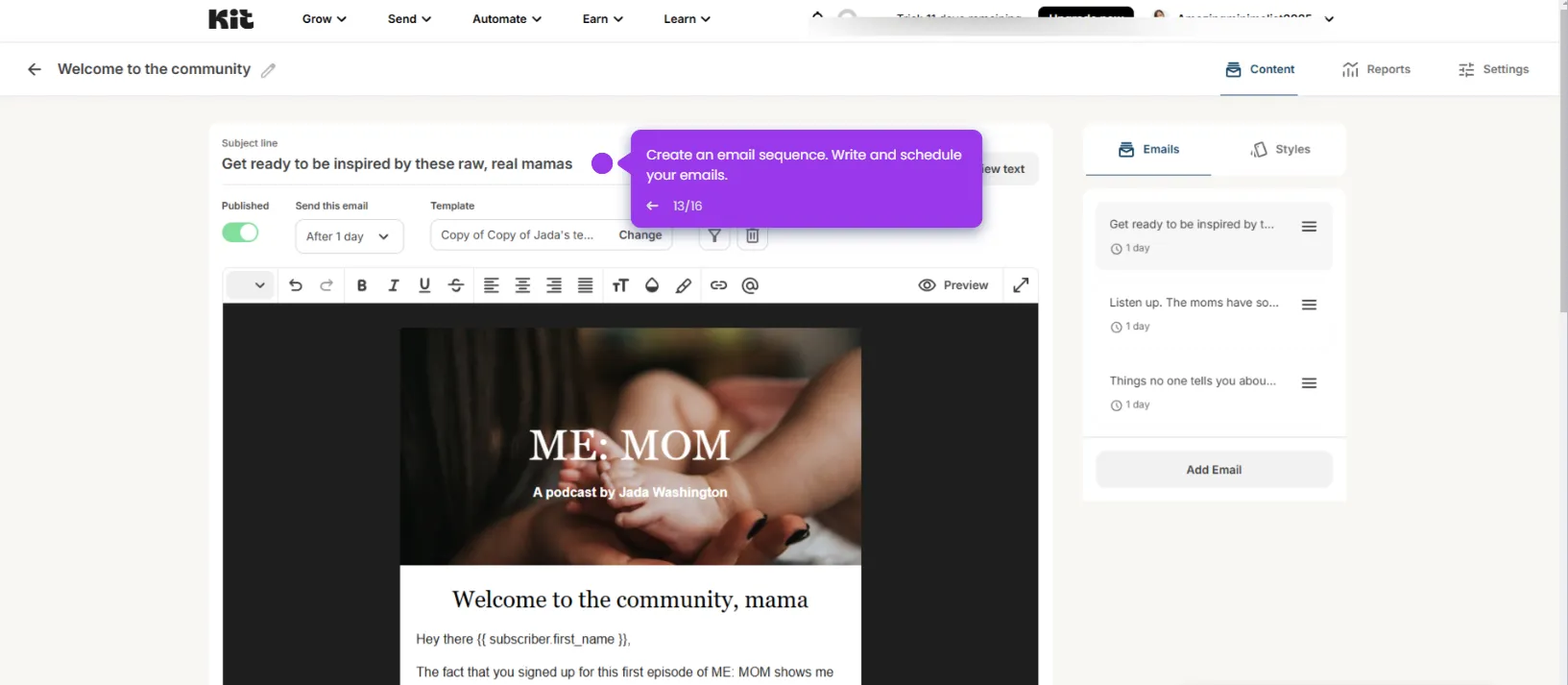Click the ME: MOM header image

point(630,446)
